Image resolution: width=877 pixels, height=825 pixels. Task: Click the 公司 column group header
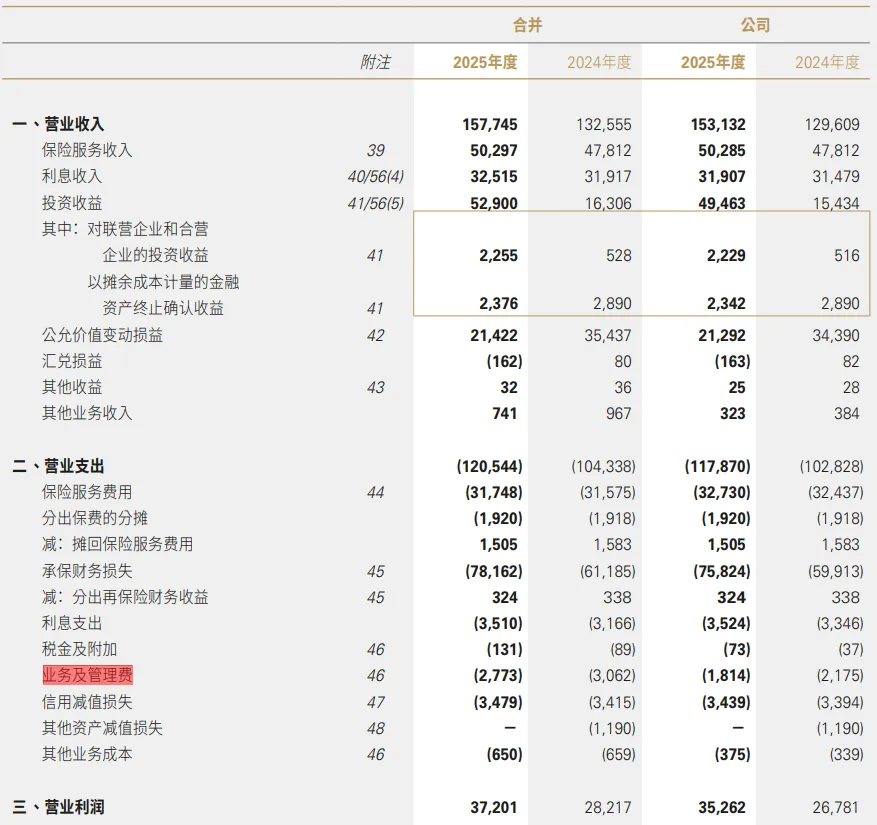756,25
